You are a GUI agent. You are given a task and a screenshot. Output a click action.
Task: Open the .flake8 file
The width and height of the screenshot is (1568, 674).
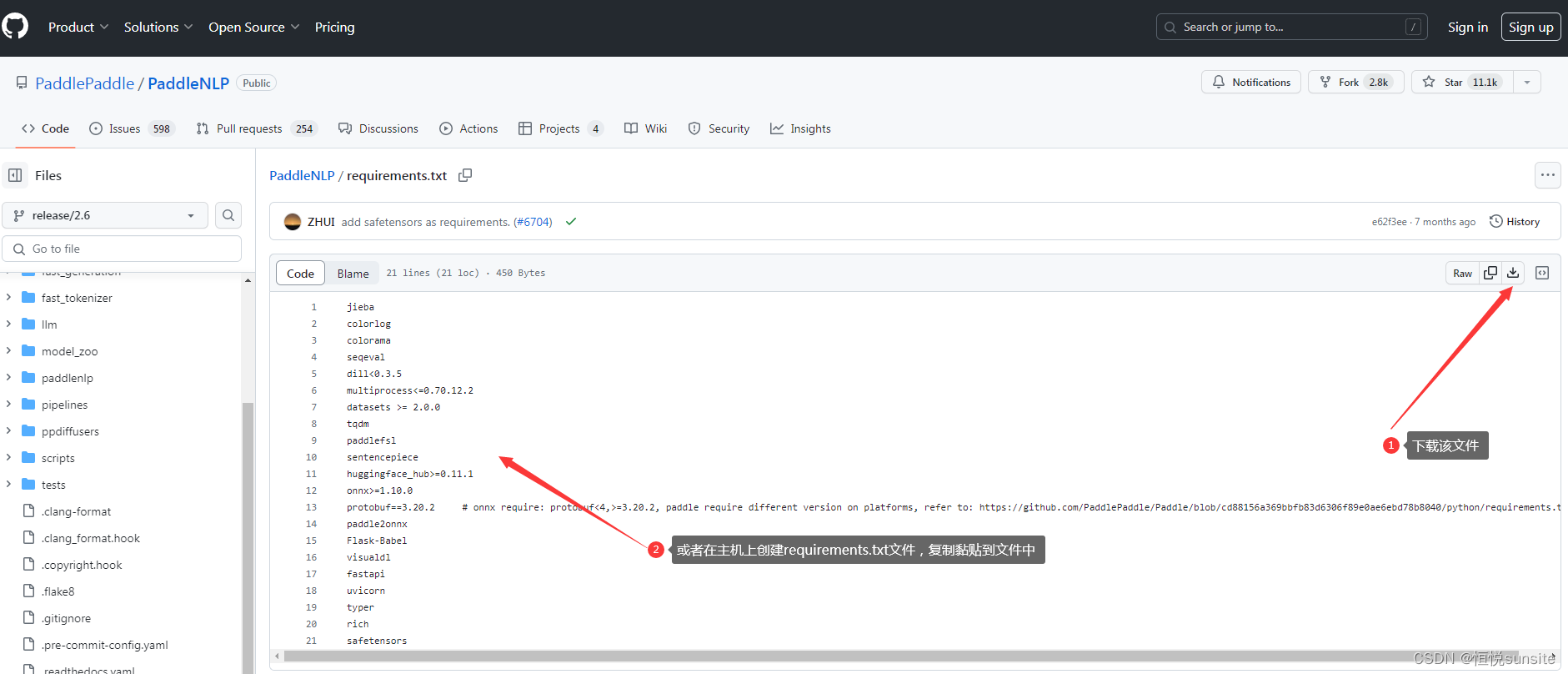(x=58, y=591)
